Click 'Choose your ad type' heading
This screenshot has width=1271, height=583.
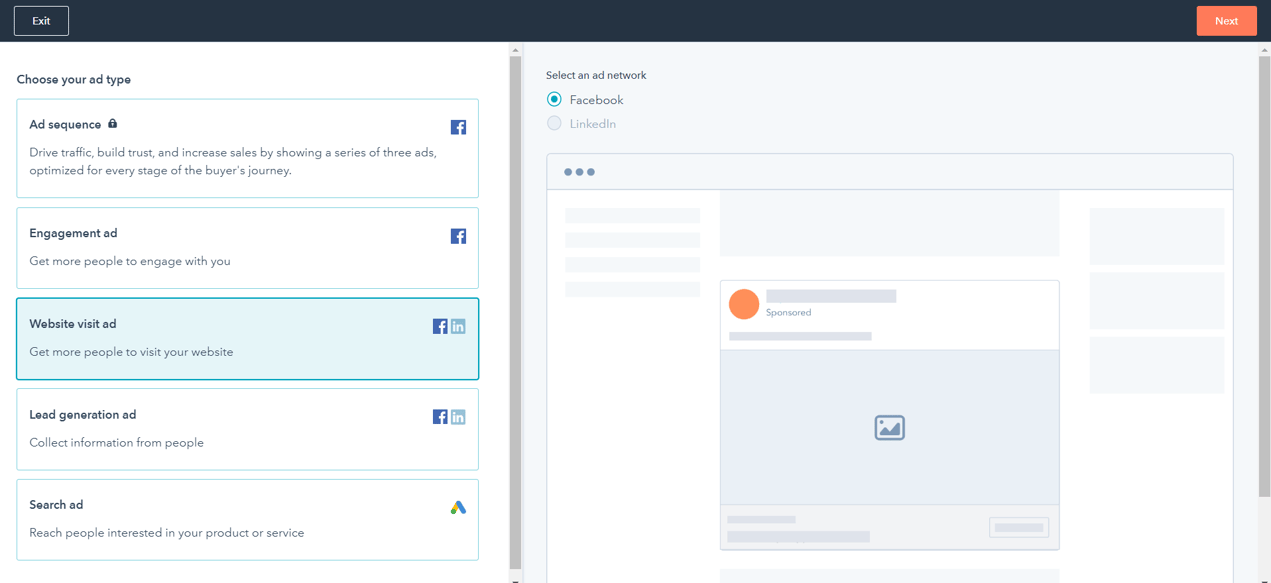(x=74, y=79)
